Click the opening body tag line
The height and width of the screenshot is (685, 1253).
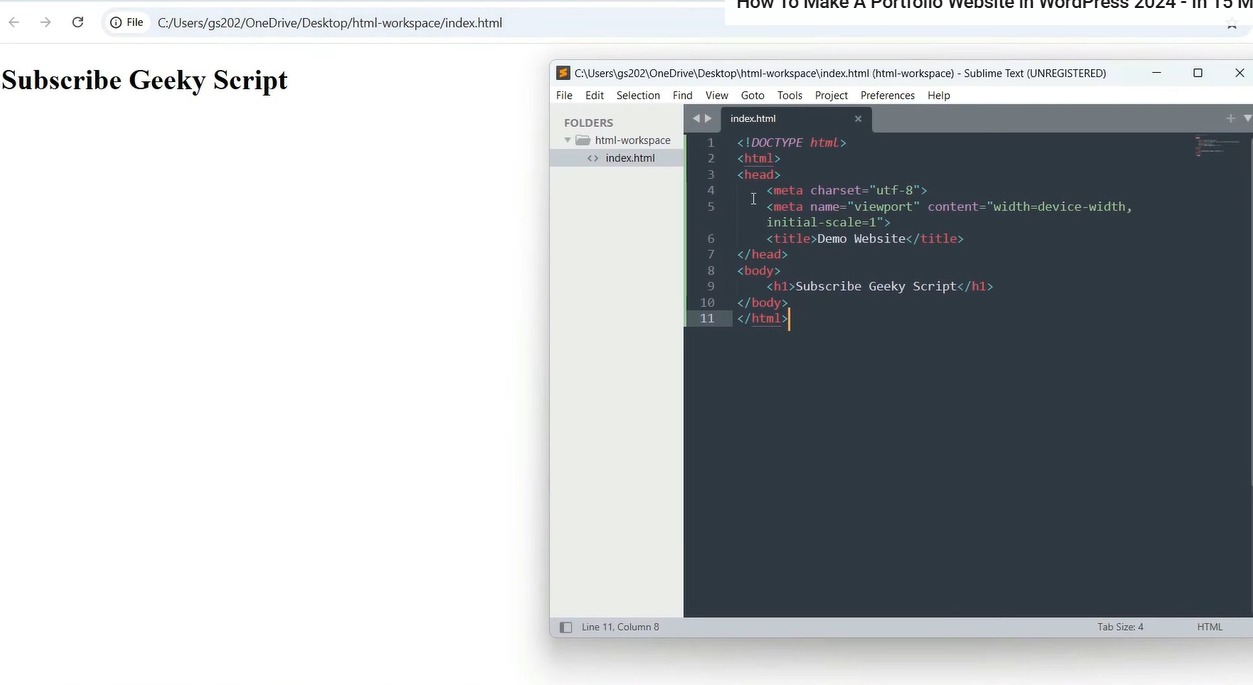[x=759, y=270]
